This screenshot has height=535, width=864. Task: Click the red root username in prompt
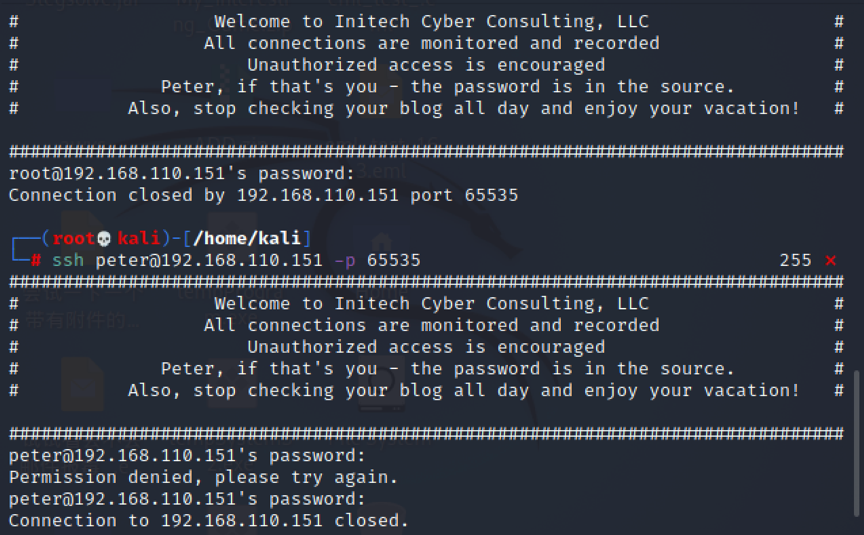(74, 238)
